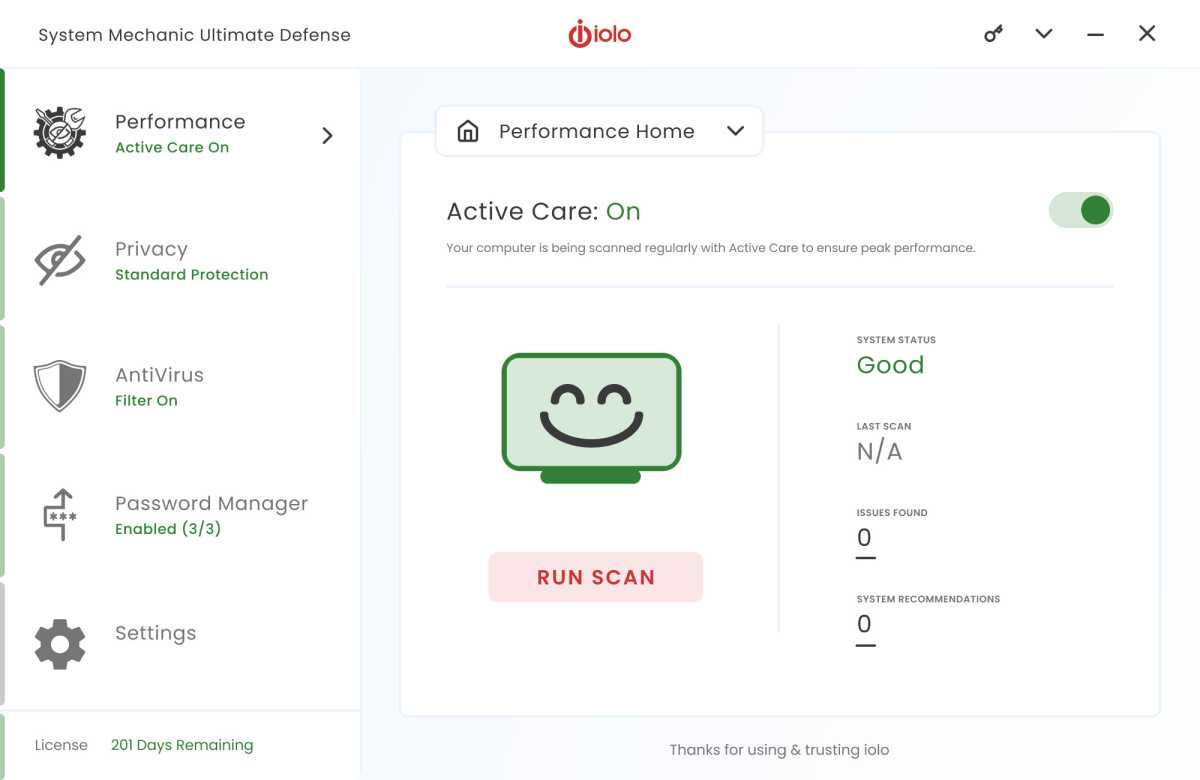Click the Thanks for using & trusting iolo text
This screenshot has height=780, width=1200.
(779, 750)
